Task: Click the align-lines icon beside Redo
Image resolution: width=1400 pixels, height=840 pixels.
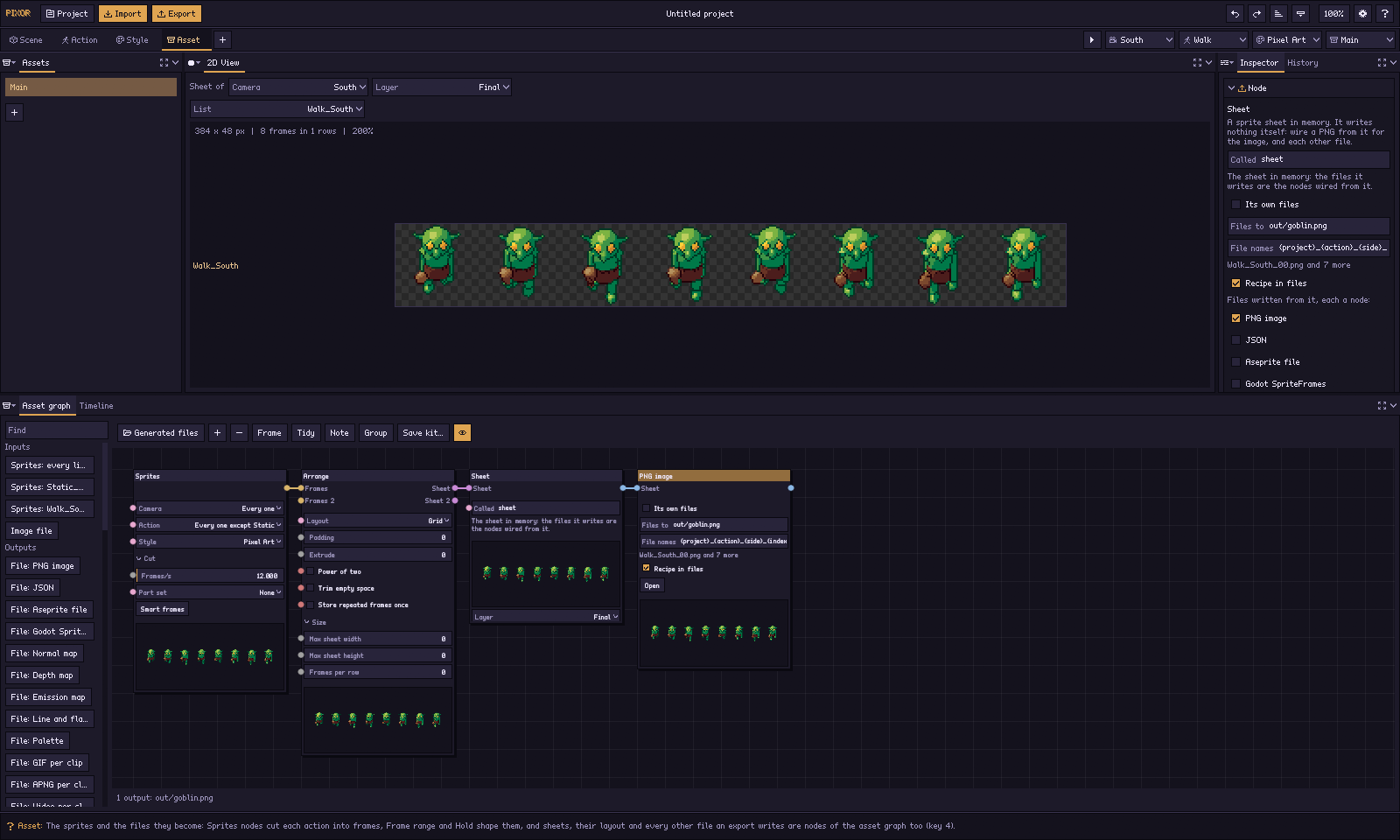Action: [1278, 14]
